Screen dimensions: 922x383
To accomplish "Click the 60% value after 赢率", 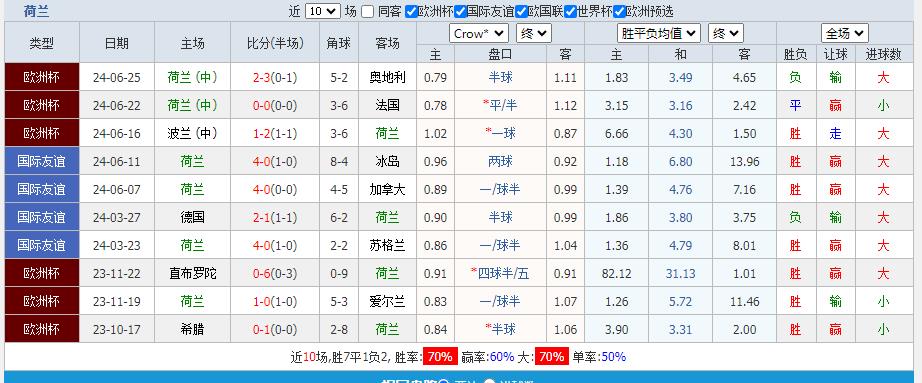I will tap(502, 357).
